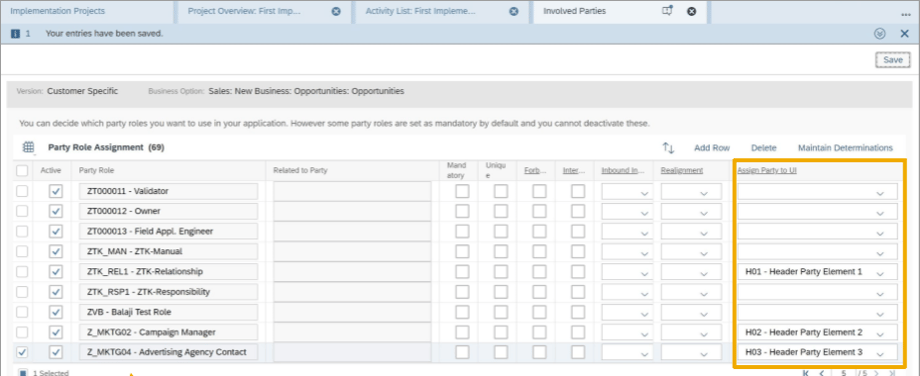The image size is (920, 376).
Task: Toggle the select-all rows checkbox
Action: click(x=22, y=171)
